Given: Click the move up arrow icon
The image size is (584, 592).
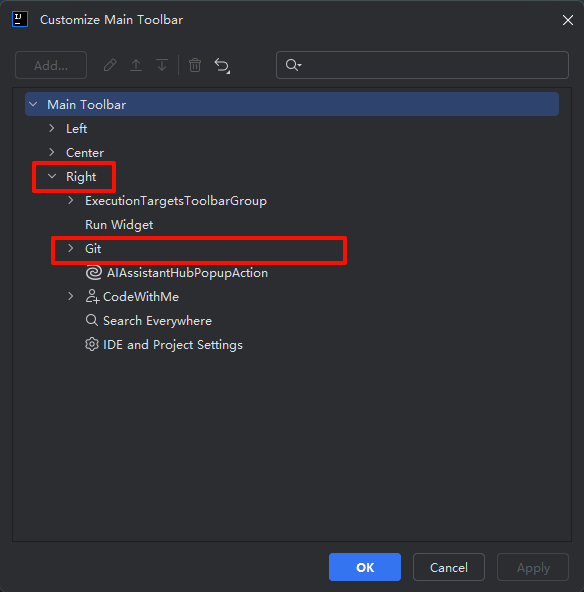Looking at the screenshot, I should click(x=136, y=65).
